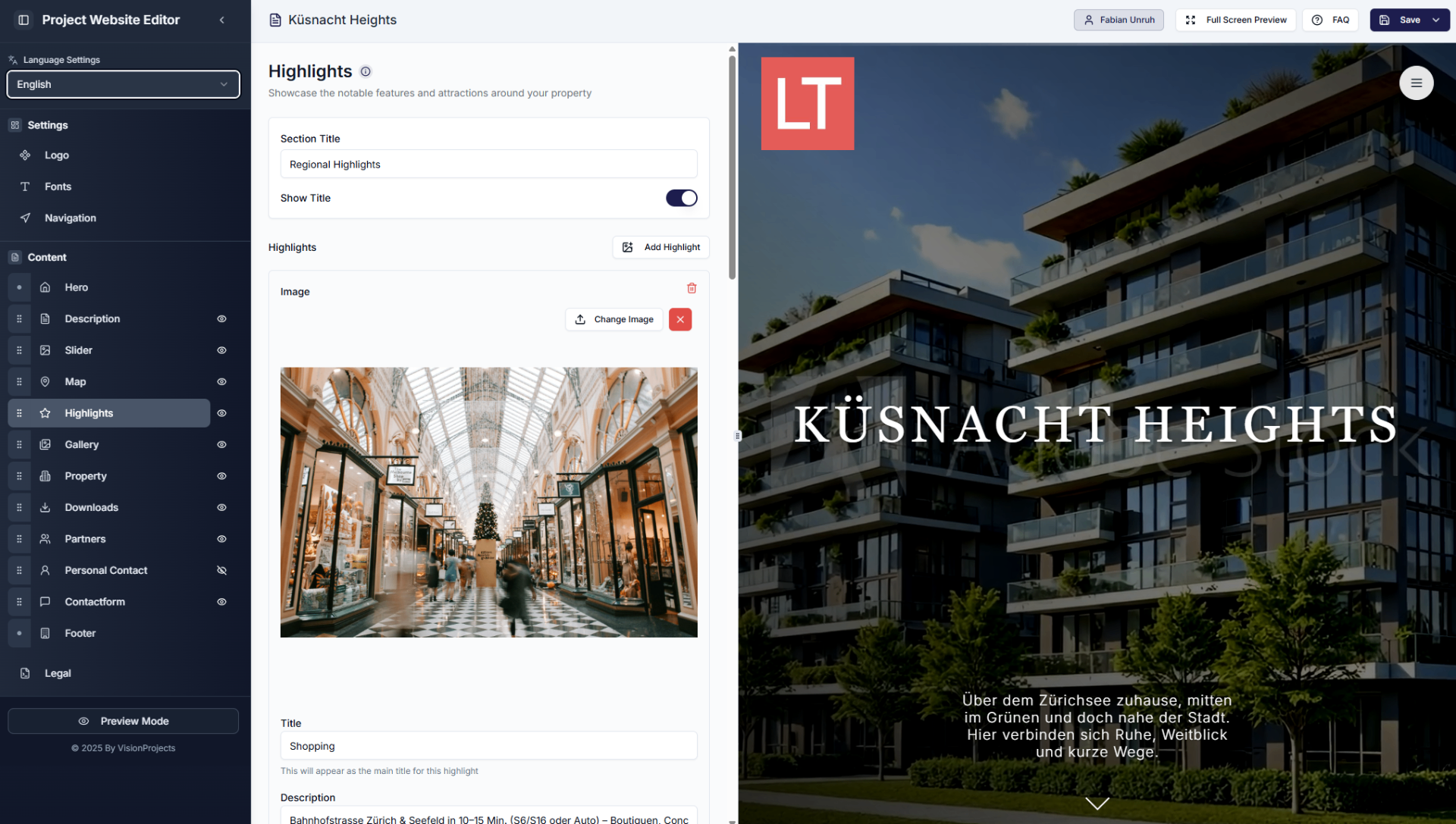This screenshot has width=1456, height=824.
Task: Select the Downloads content section
Action: click(91, 507)
